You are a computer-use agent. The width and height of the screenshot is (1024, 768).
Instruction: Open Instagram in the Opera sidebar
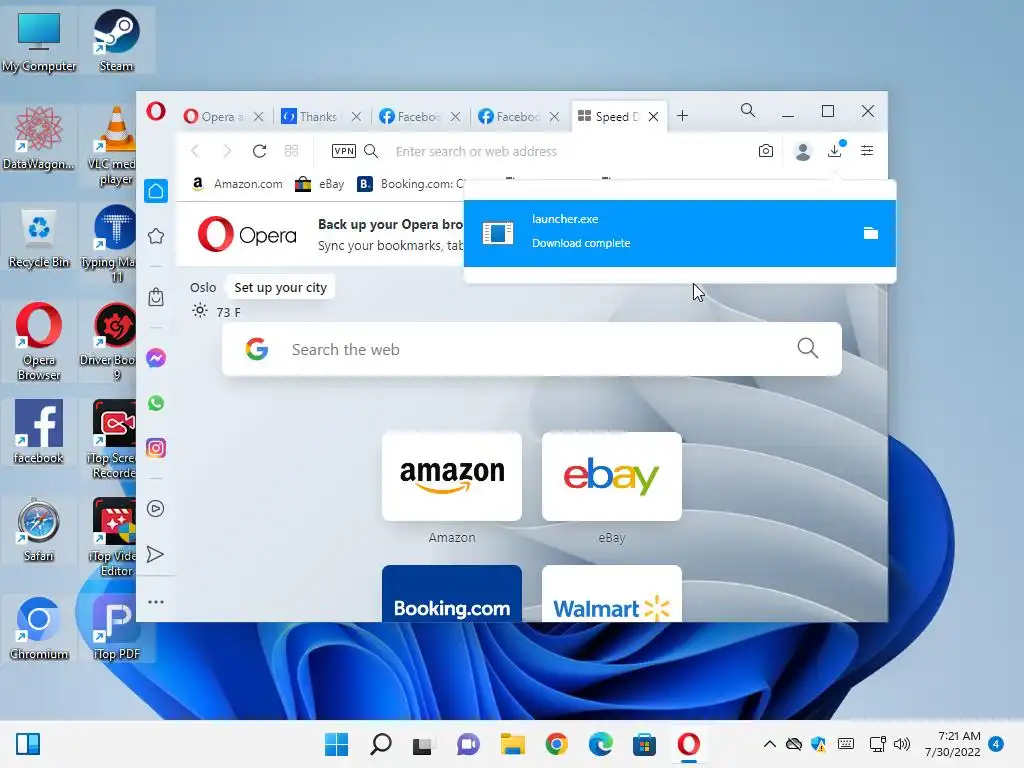point(156,448)
